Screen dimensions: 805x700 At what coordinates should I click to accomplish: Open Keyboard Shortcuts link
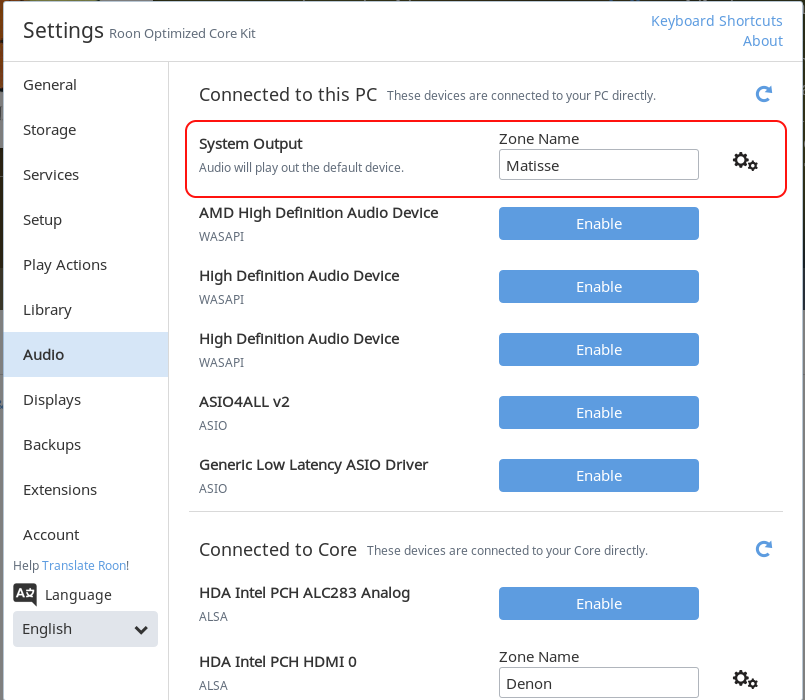(717, 21)
